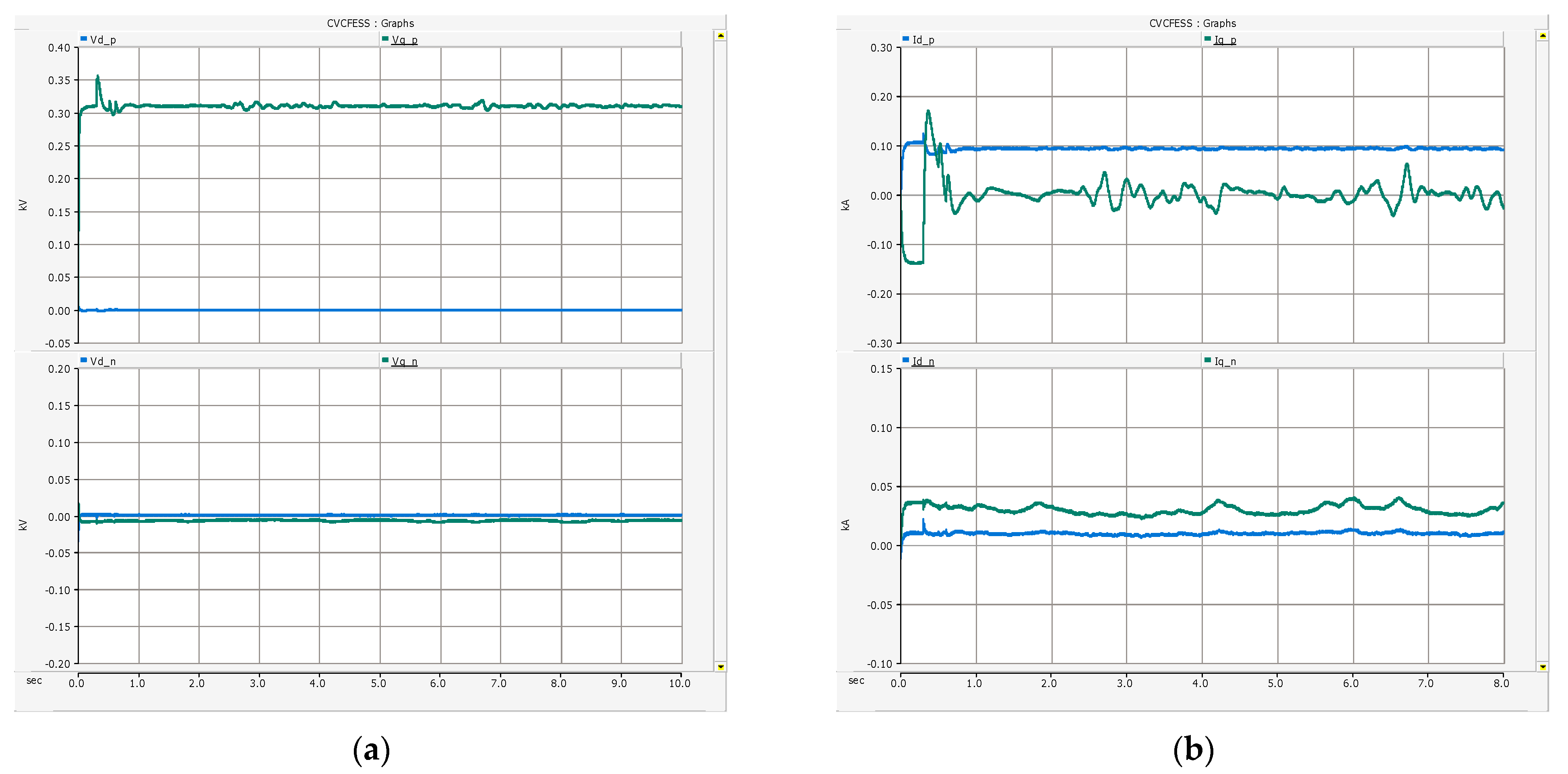Viewport: 1568px width, 774px height.
Task: Click the blue Vd_n legend square
Action: pyautogui.click(x=83, y=360)
